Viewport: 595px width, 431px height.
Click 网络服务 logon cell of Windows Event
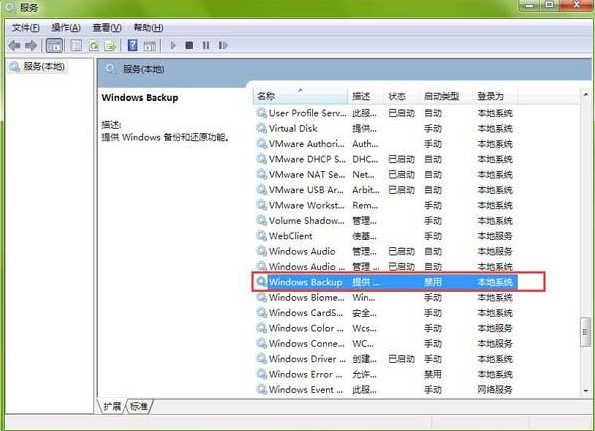[495, 390]
